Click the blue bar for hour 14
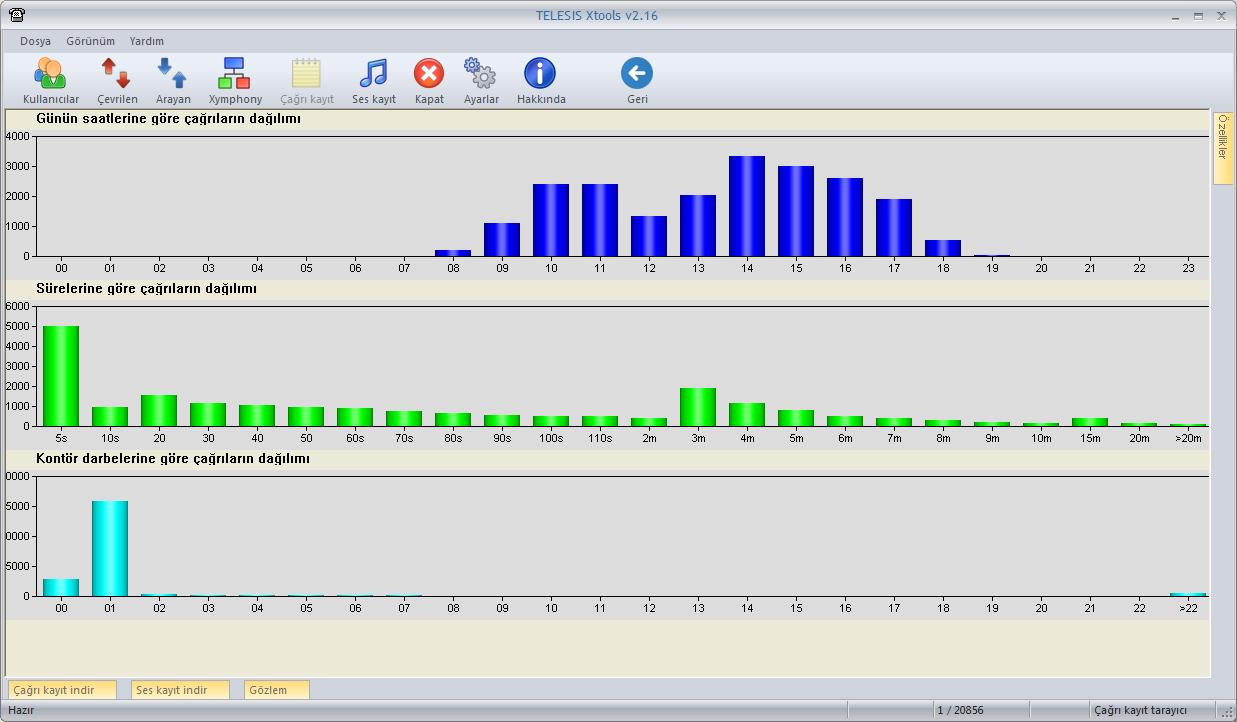 click(747, 206)
